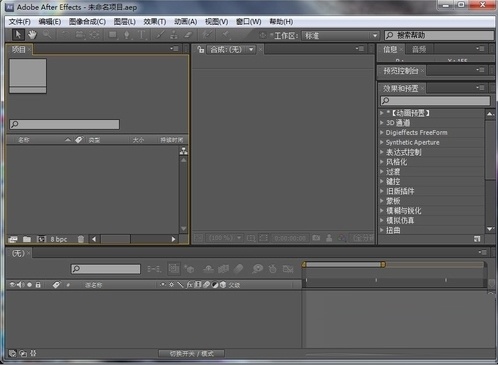Click the 搜索帮助 search field

point(439,35)
